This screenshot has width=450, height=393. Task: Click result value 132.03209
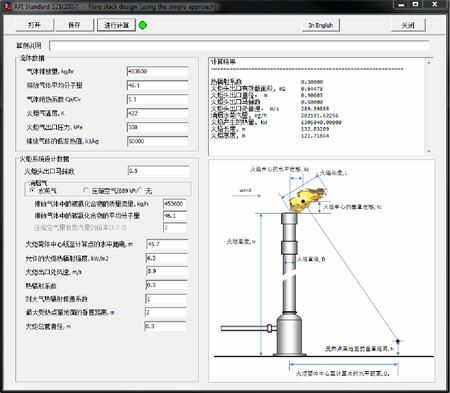315,129
